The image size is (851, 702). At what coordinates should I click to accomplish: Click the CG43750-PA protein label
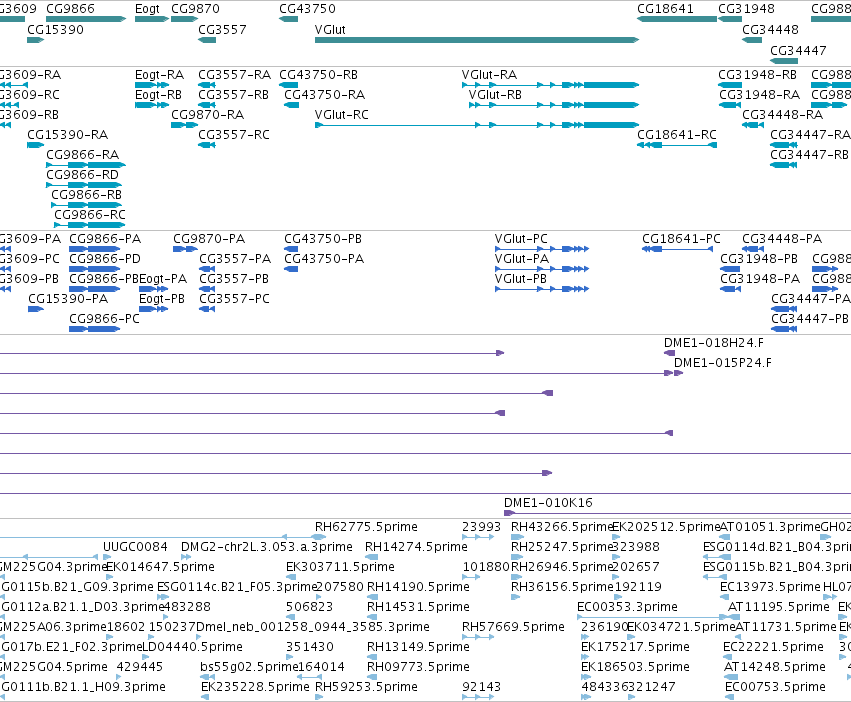coord(324,260)
